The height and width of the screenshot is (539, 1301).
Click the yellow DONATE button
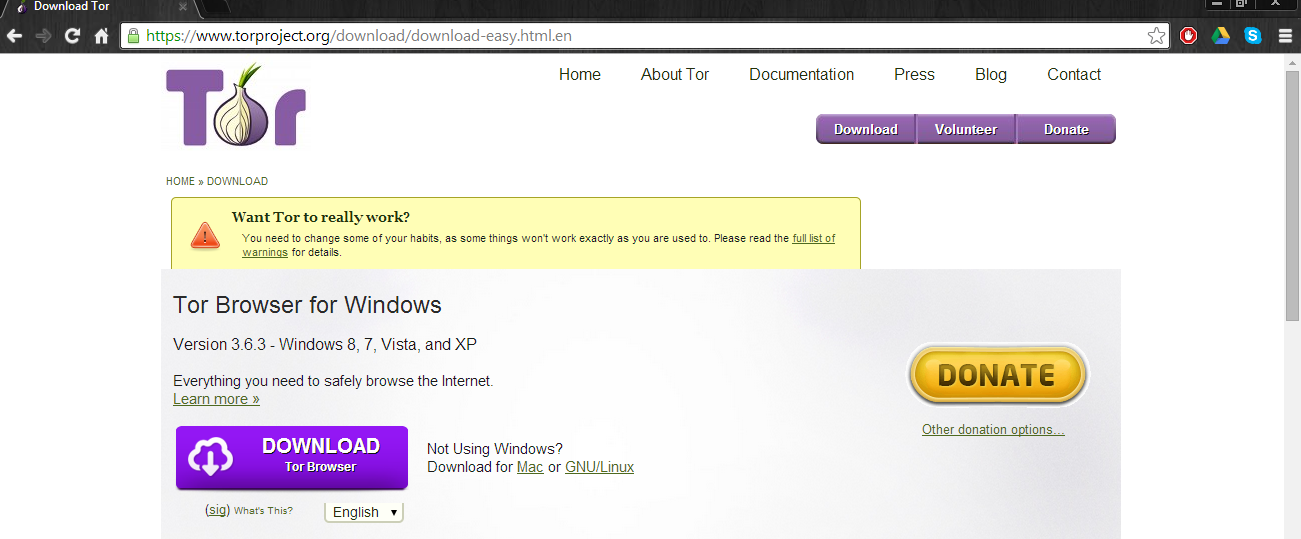pos(997,375)
